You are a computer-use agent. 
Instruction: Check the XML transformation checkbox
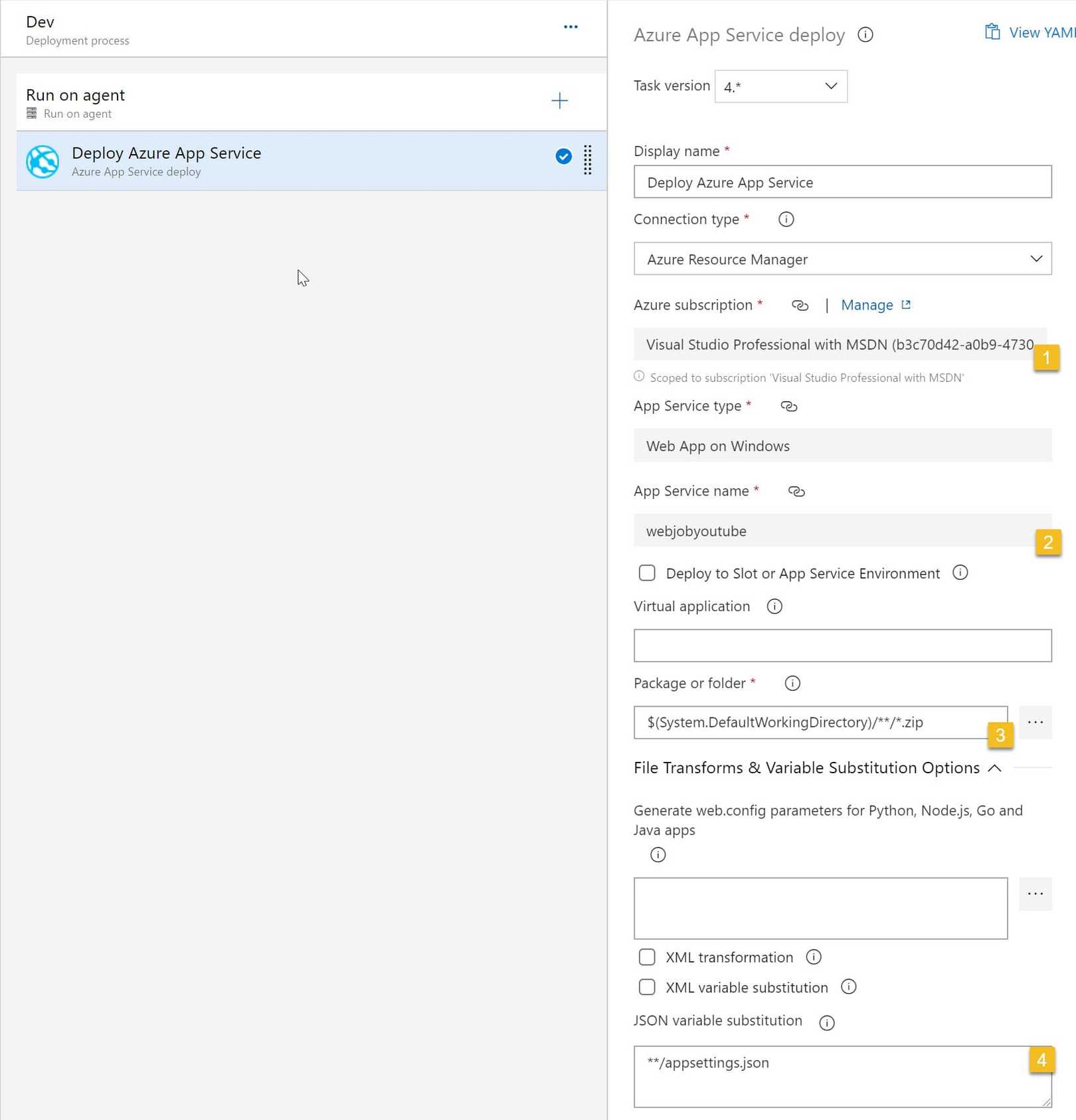point(647,957)
